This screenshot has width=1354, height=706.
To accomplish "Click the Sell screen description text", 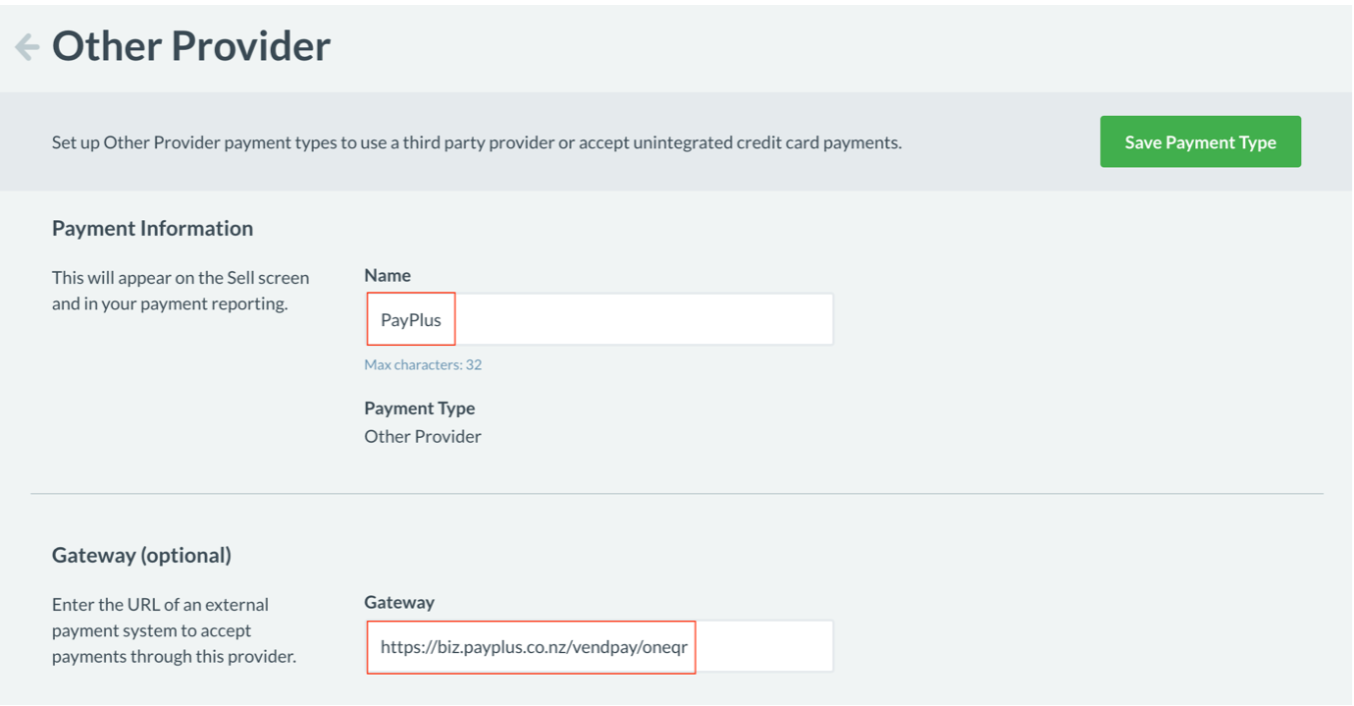I will coord(180,278).
